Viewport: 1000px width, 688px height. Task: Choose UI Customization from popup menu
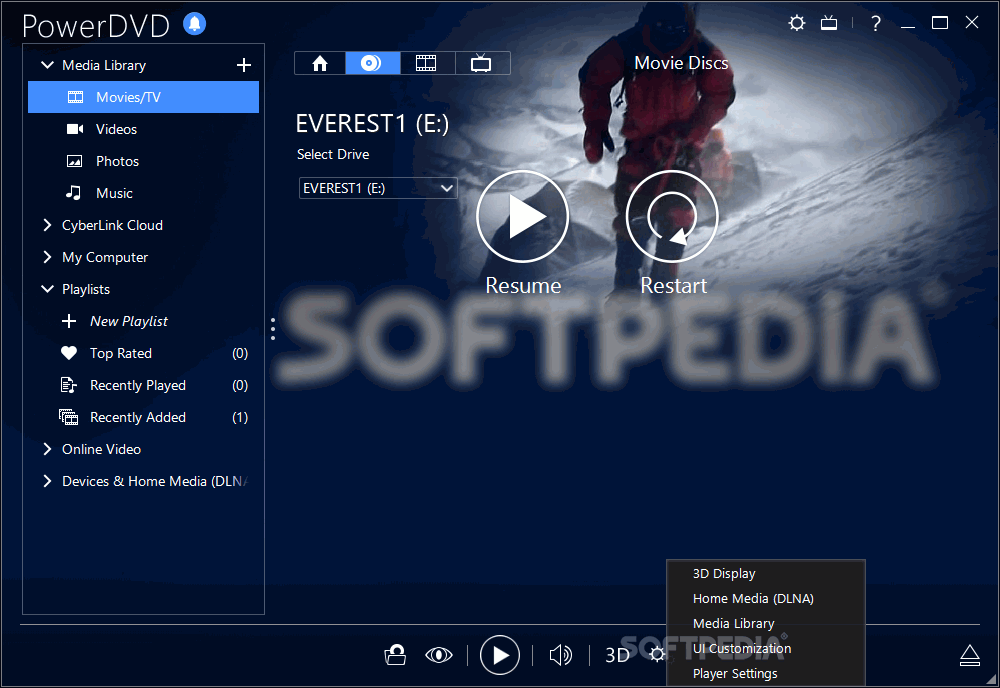coord(766,648)
